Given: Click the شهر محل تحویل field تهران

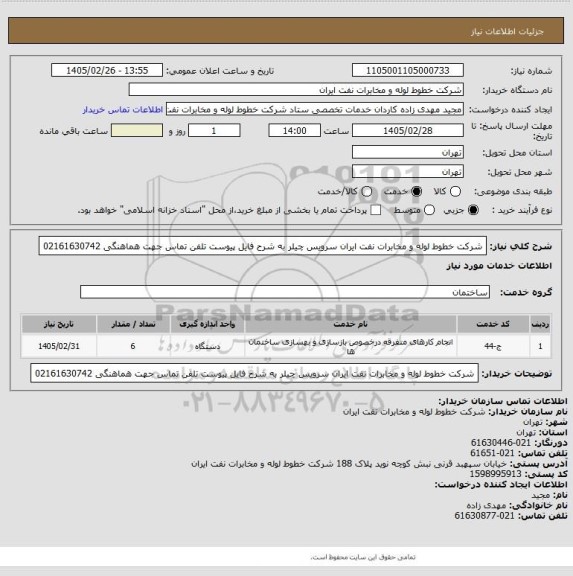Looking at the screenshot, I should [408, 172].
